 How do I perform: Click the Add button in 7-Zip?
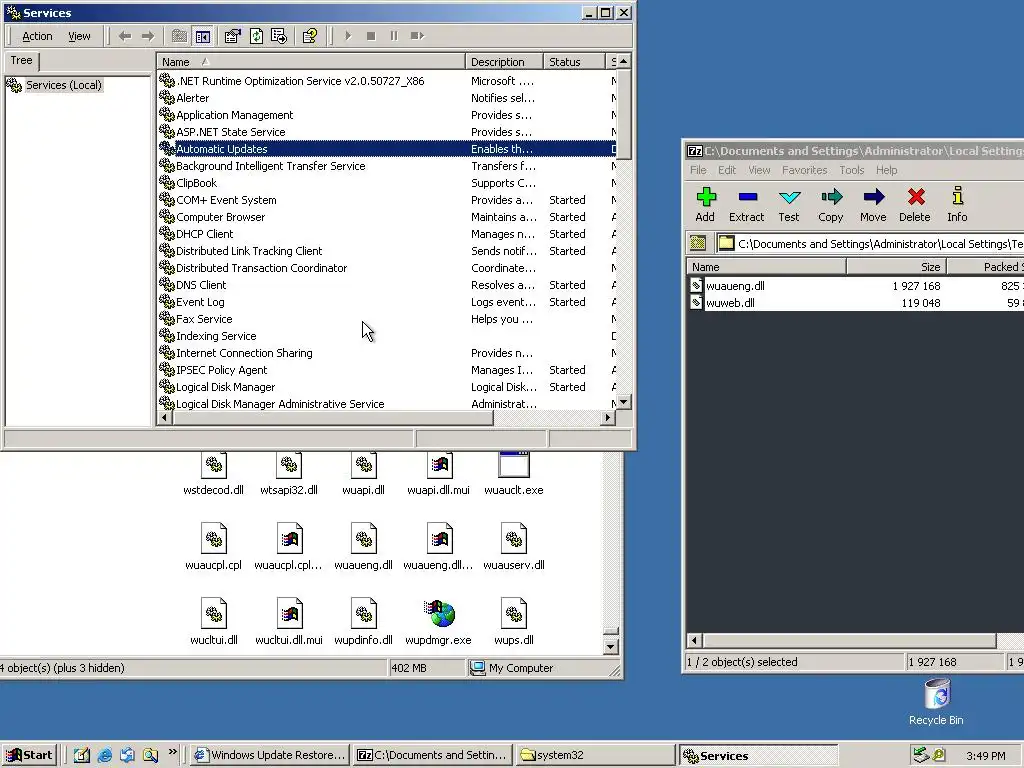pyautogui.click(x=705, y=205)
